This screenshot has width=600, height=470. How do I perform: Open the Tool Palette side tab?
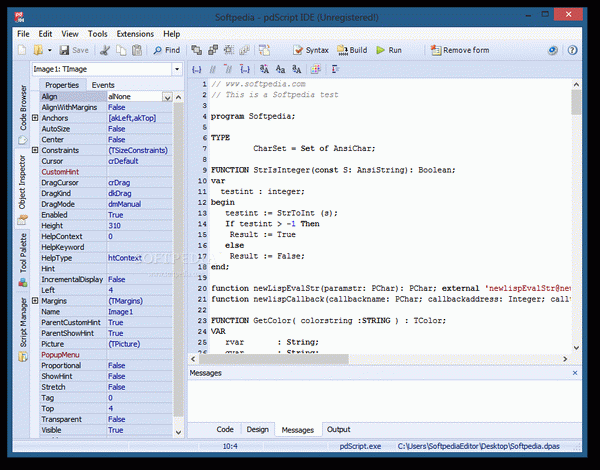tap(23, 260)
